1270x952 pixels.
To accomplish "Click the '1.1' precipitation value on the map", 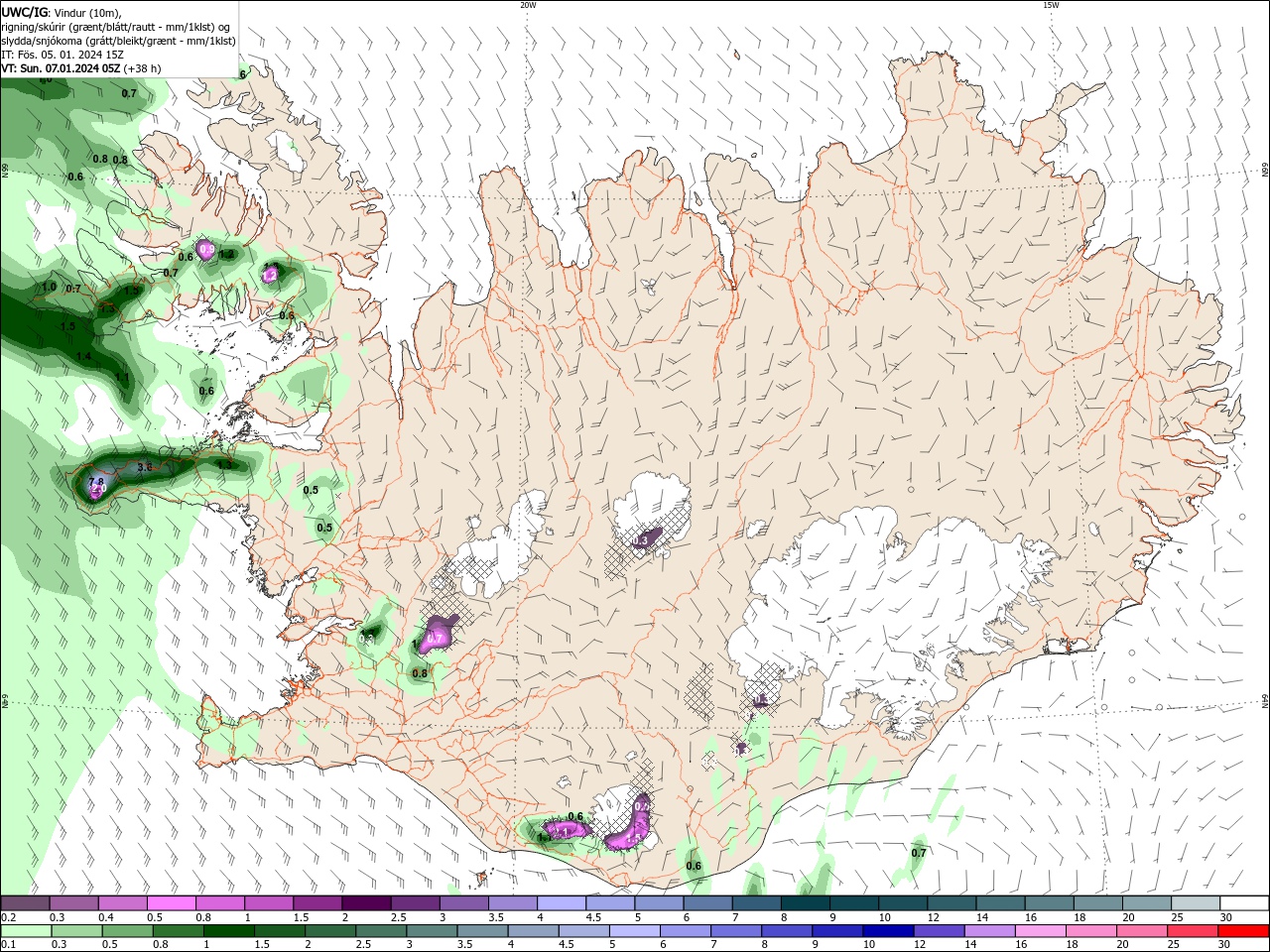I will coord(122,377).
